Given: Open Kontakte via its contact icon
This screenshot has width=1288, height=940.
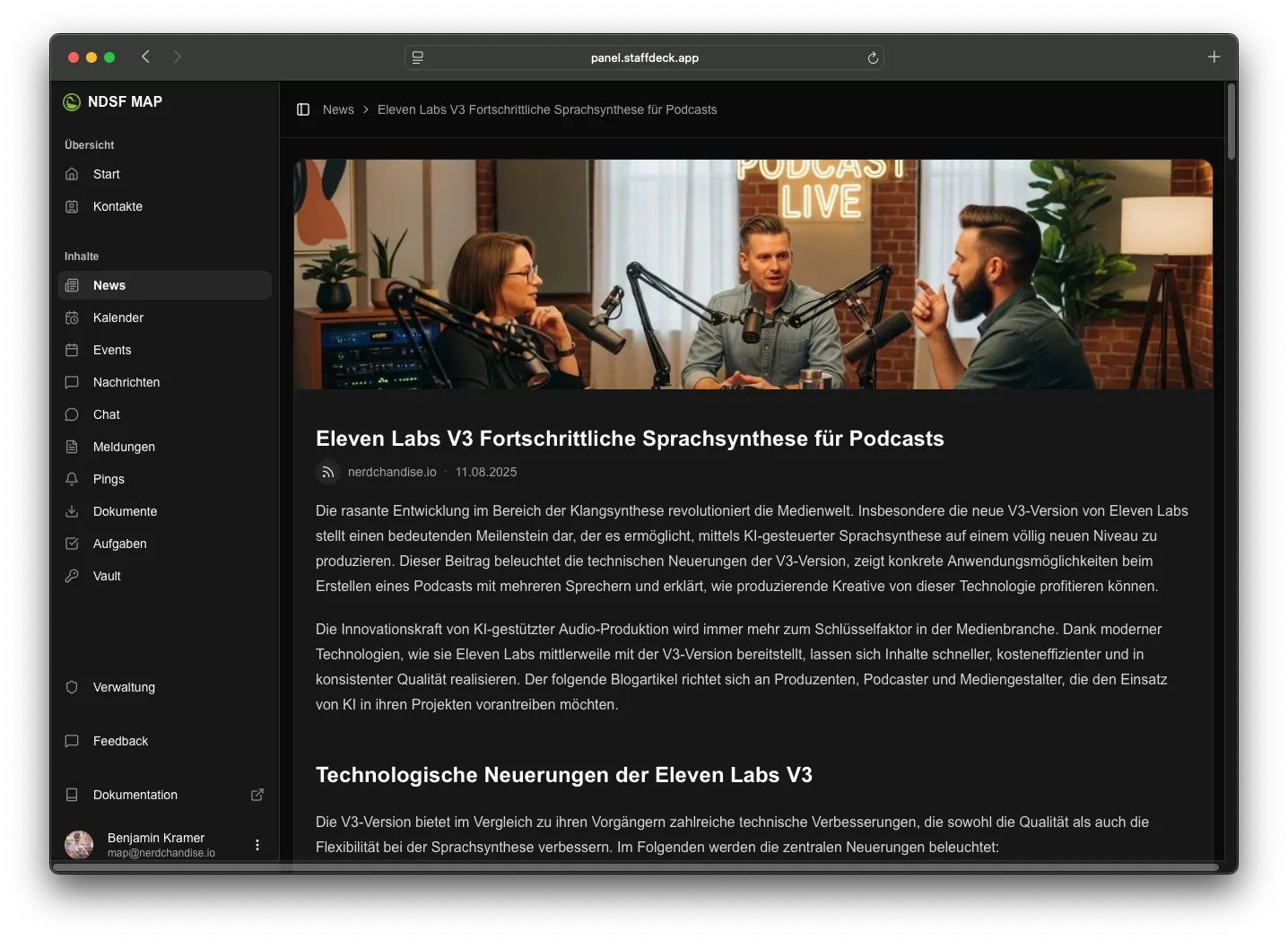Looking at the screenshot, I should pyautogui.click(x=72, y=206).
